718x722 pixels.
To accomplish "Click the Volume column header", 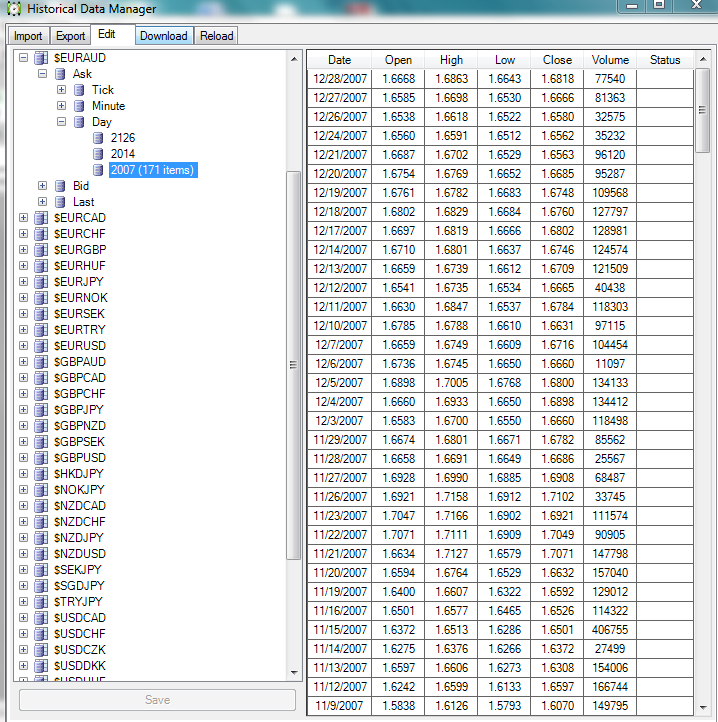I will coord(610,60).
